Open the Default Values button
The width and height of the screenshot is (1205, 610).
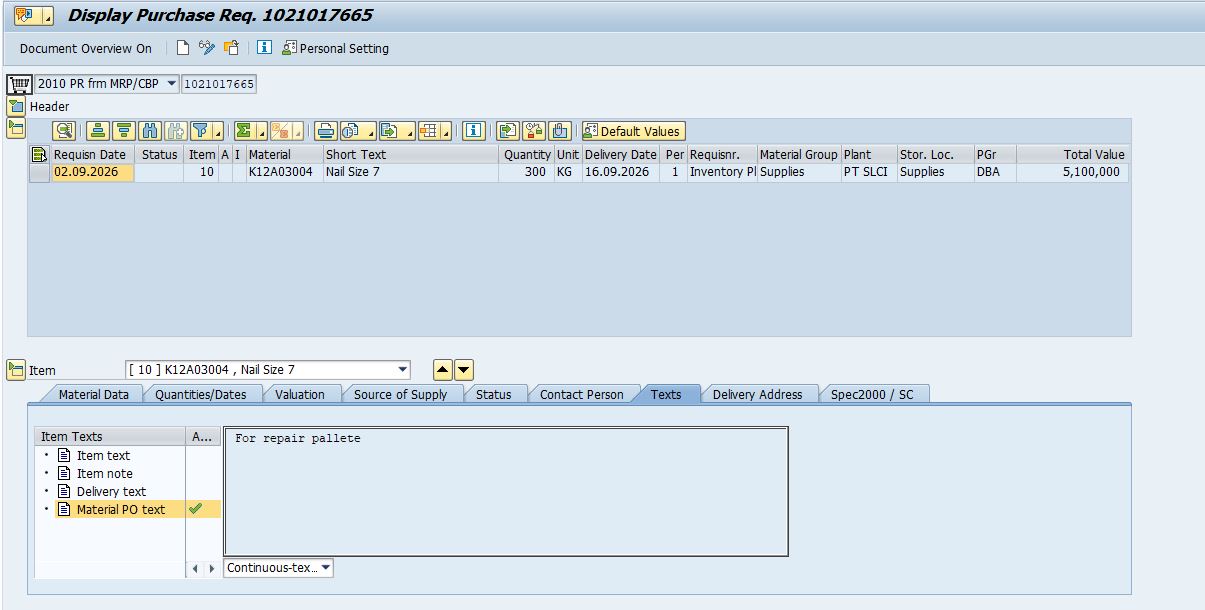[x=633, y=131]
